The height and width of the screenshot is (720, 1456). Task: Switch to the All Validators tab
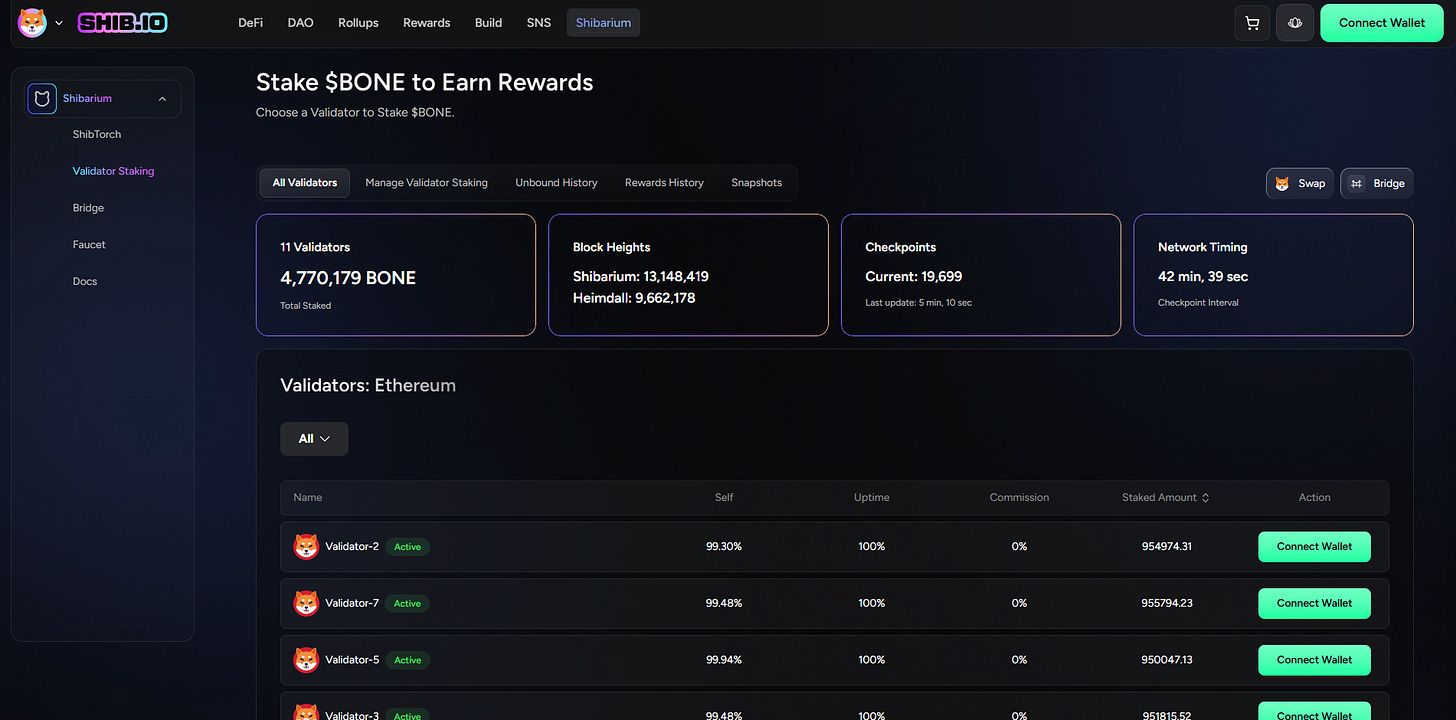[x=305, y=182]
